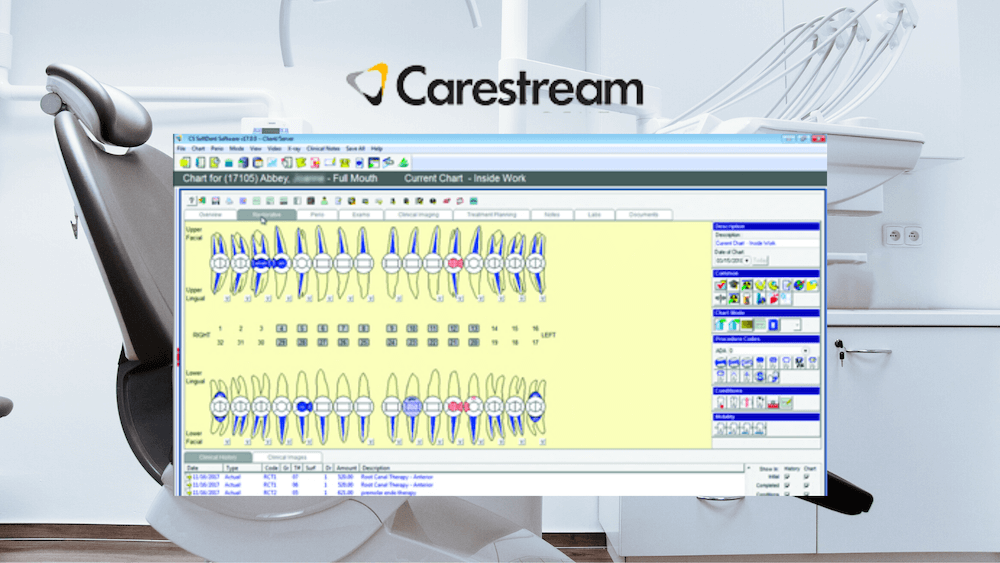Click the olive rectangle icon under Chart Mode
This screenshot has height=563, width=1000.
point(747,325)
